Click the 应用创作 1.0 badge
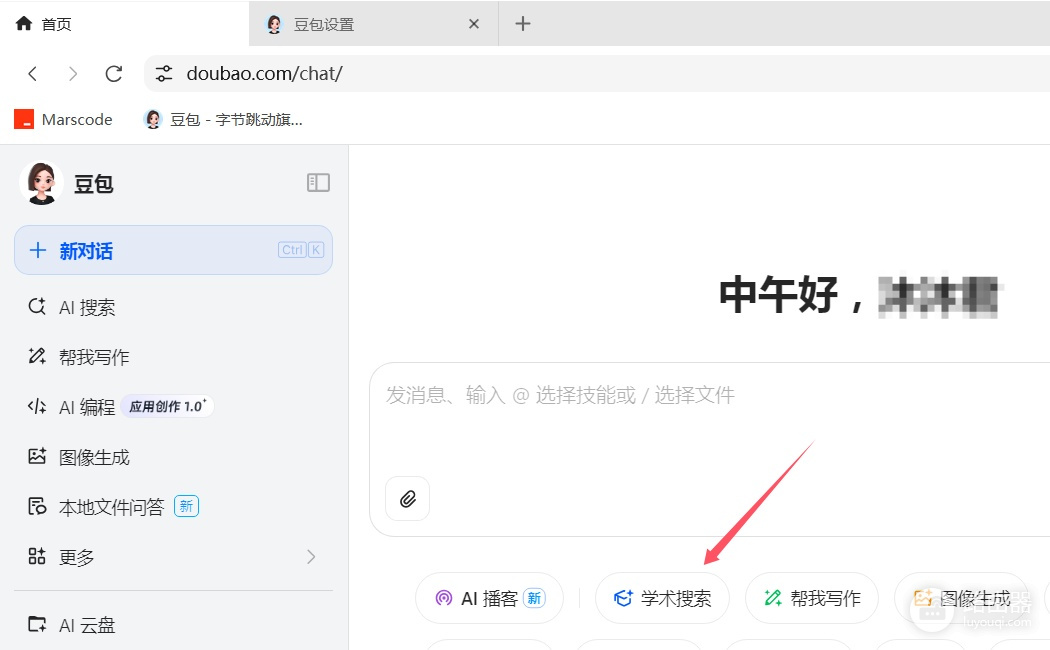This screenshot has width=1050, height=650. click(x=167, y=406)
